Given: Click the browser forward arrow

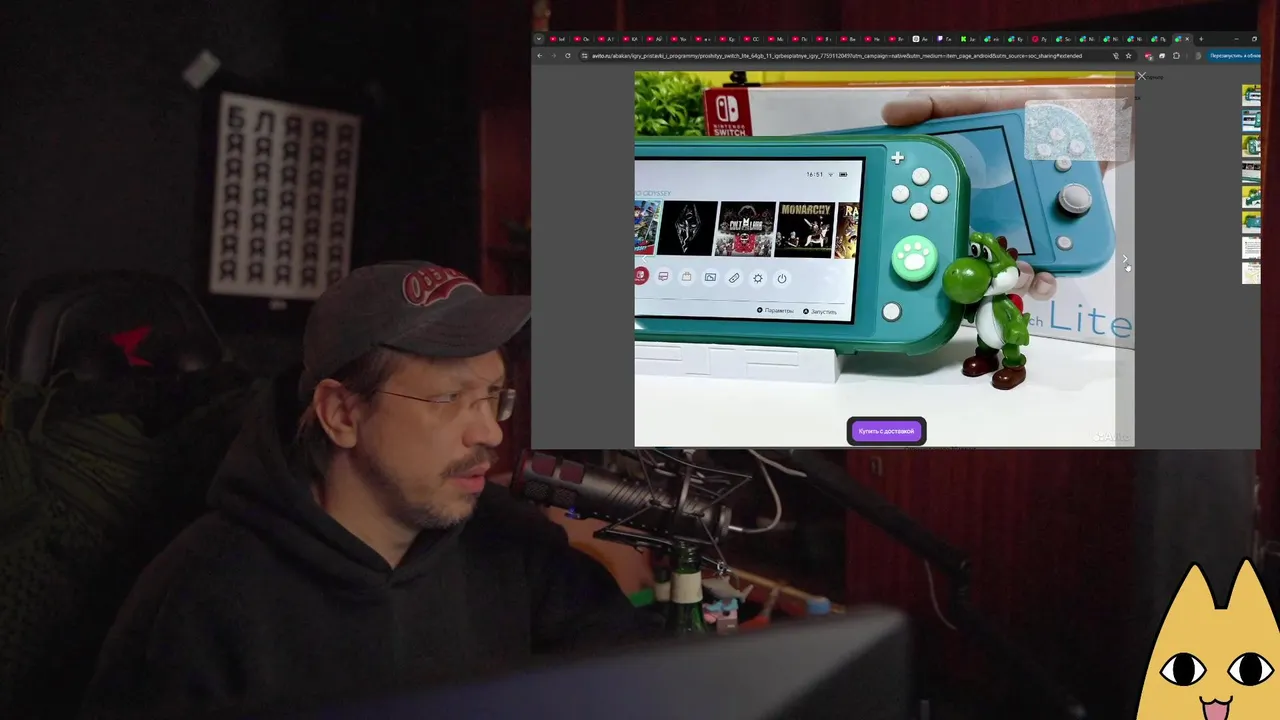Looking at the screenshot, I should pos(554,56).
